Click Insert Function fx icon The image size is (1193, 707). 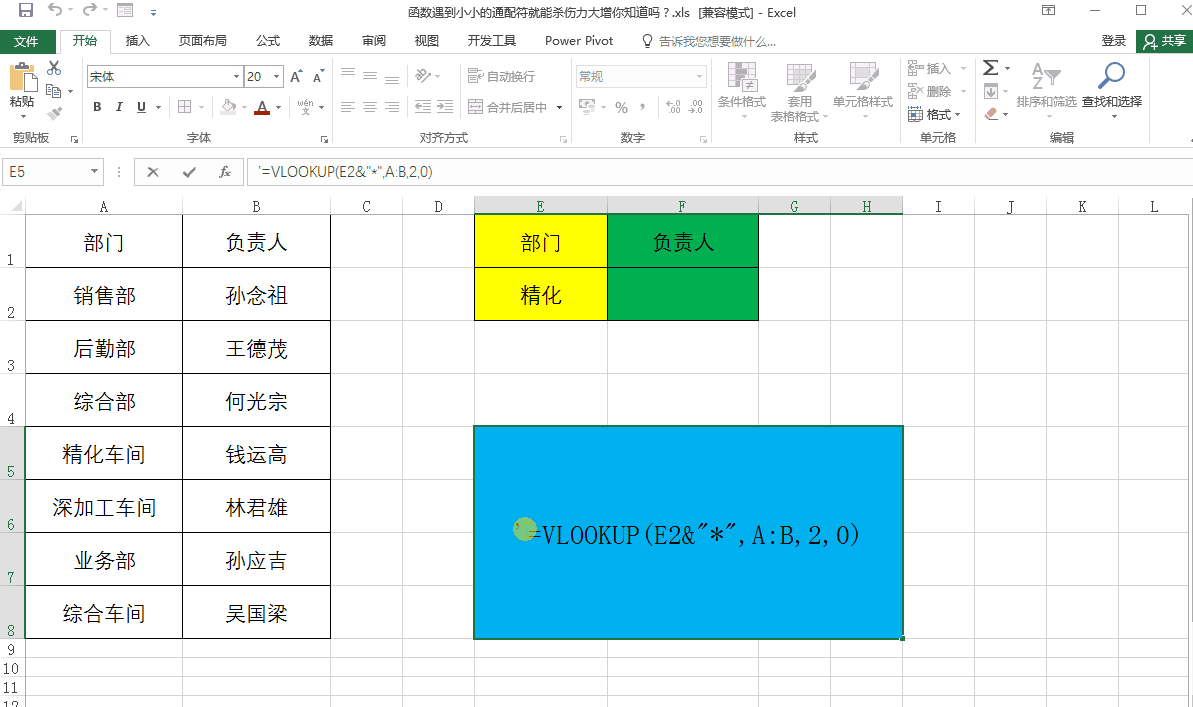pos(224,172)
